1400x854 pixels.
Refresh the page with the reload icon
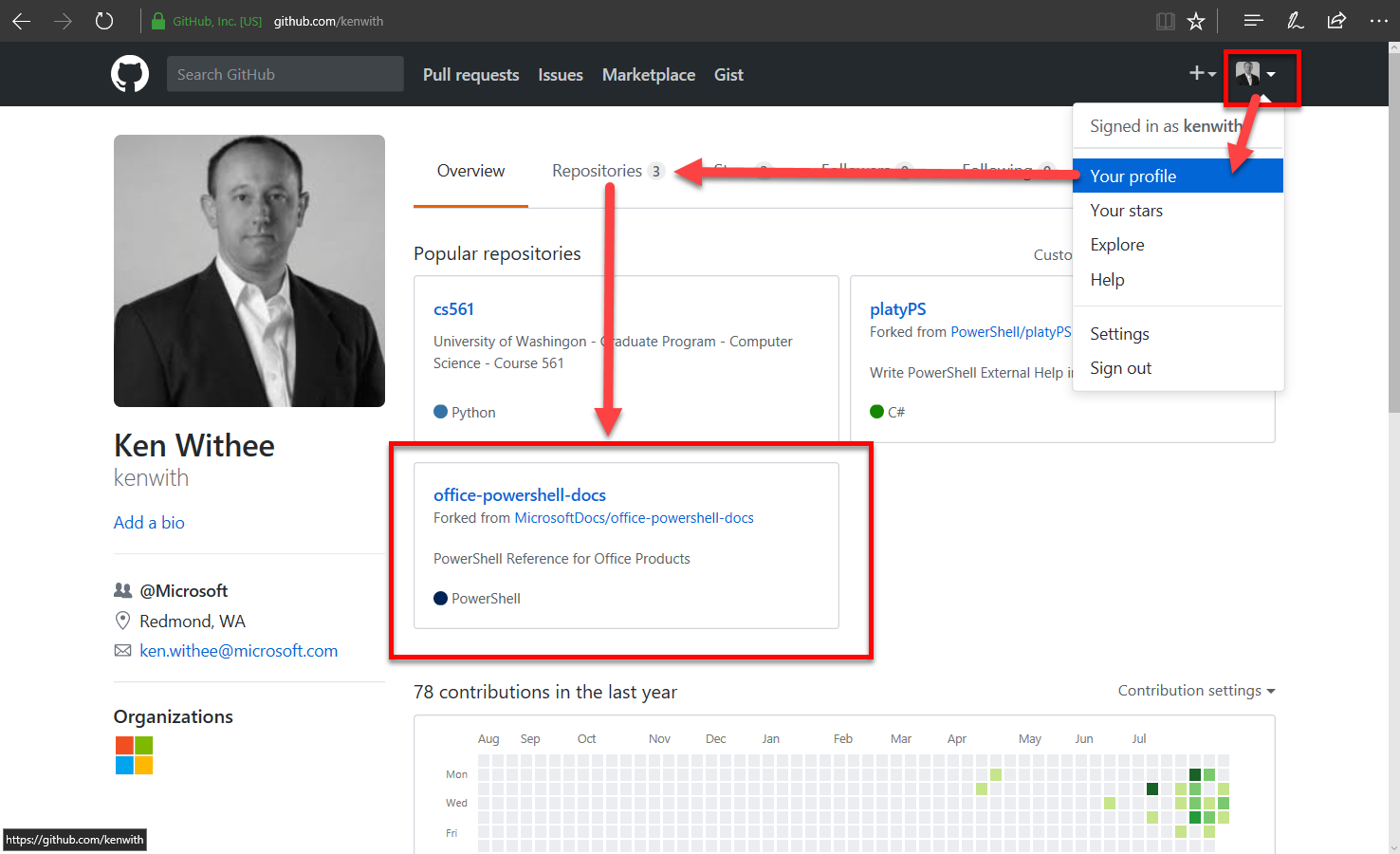pyautogui.click(x=104, y=21)
